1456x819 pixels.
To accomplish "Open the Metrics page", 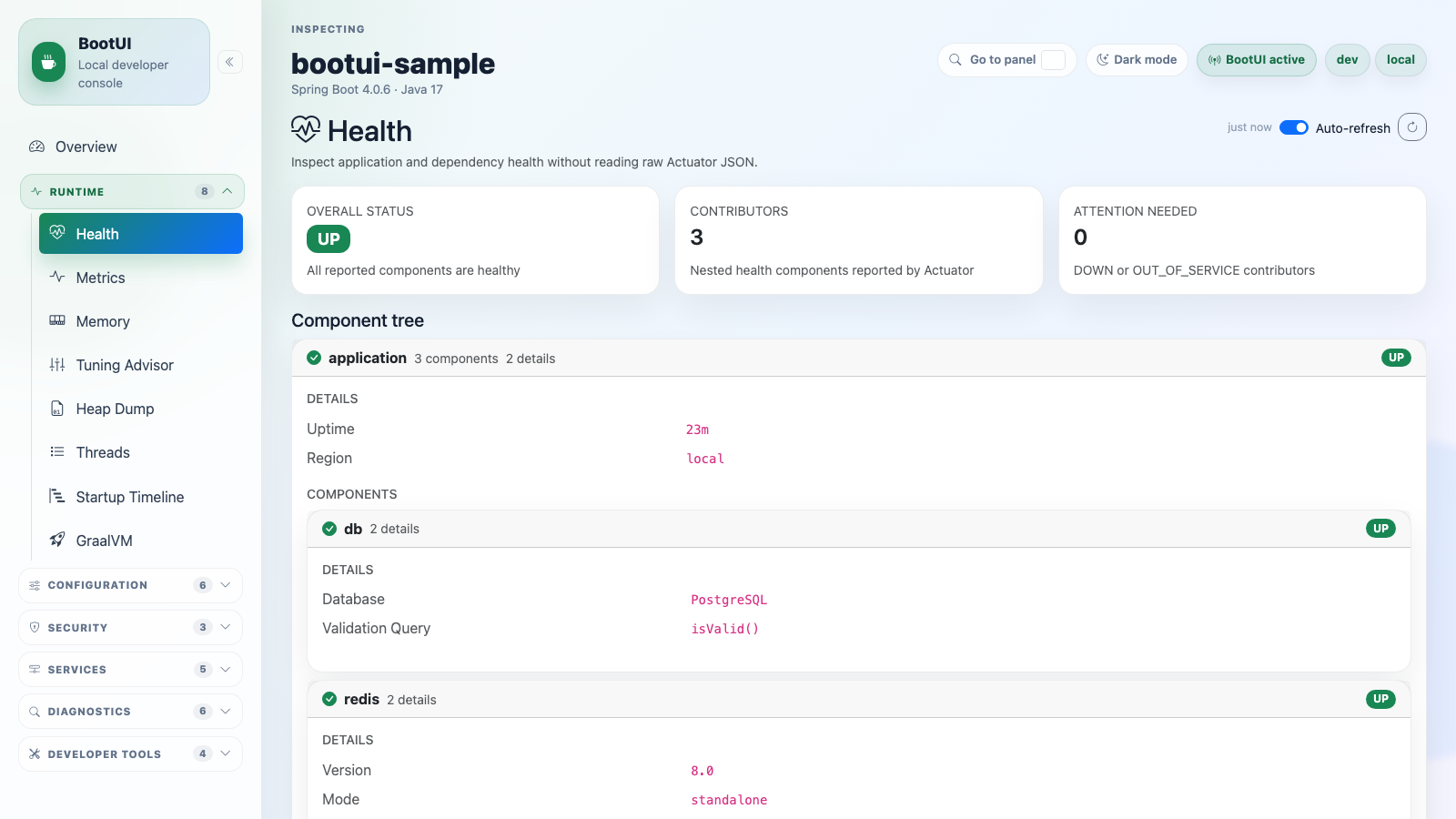I will click(140, 278).
